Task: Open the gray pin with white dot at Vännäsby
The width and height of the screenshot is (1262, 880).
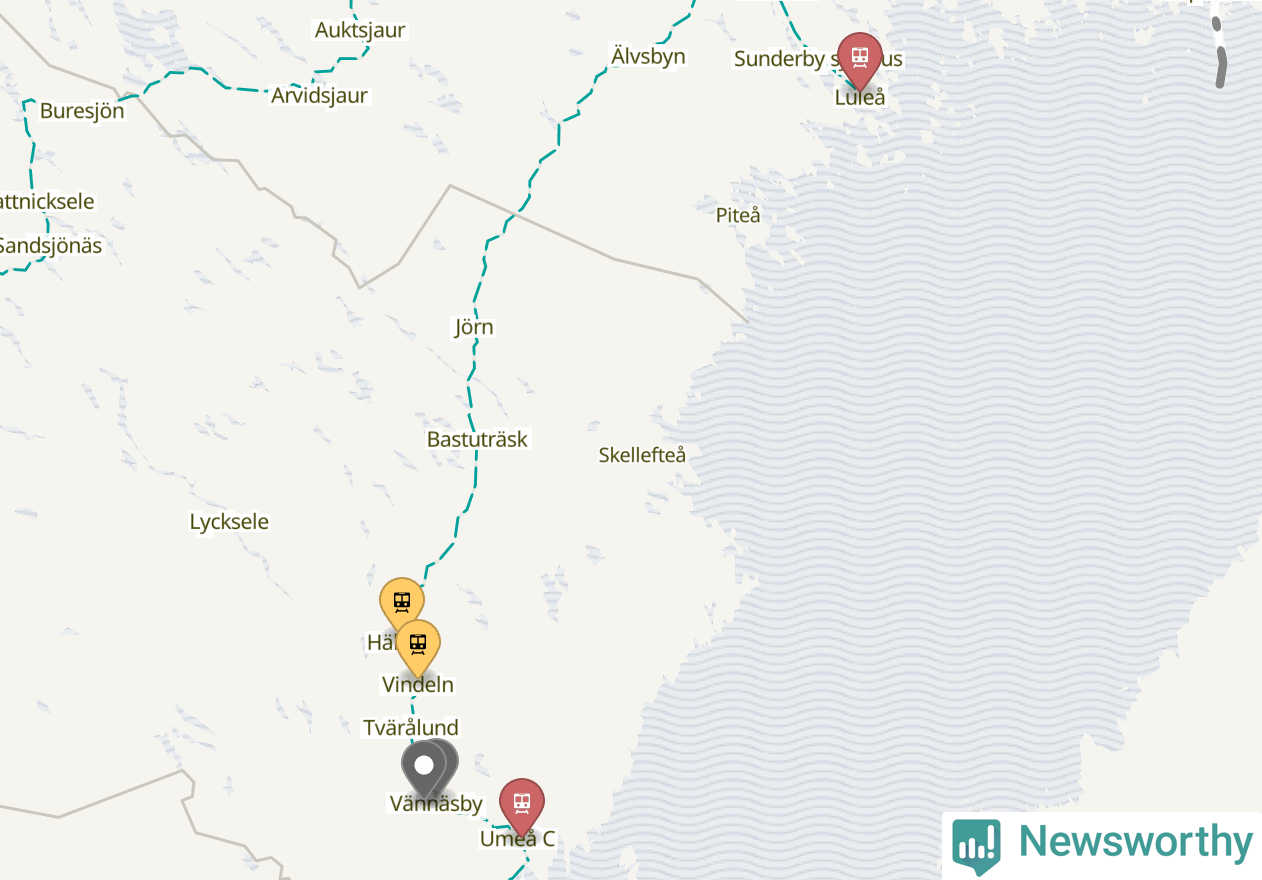Action: [x=424, y=767]
